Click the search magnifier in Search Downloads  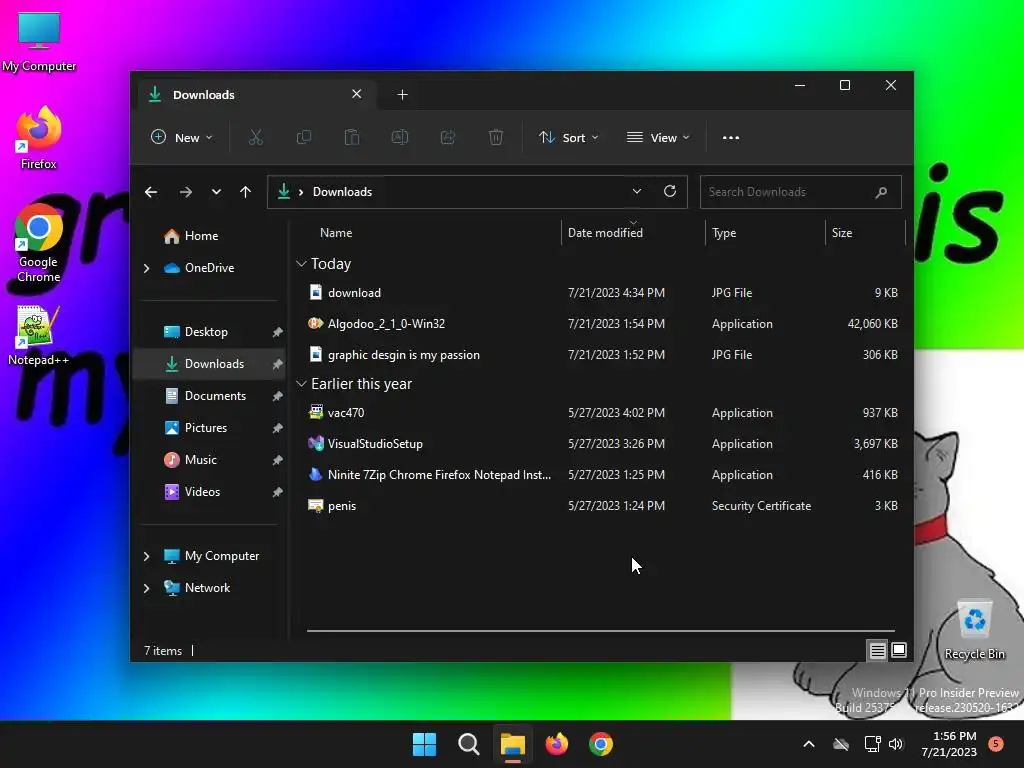pos(881,192)
